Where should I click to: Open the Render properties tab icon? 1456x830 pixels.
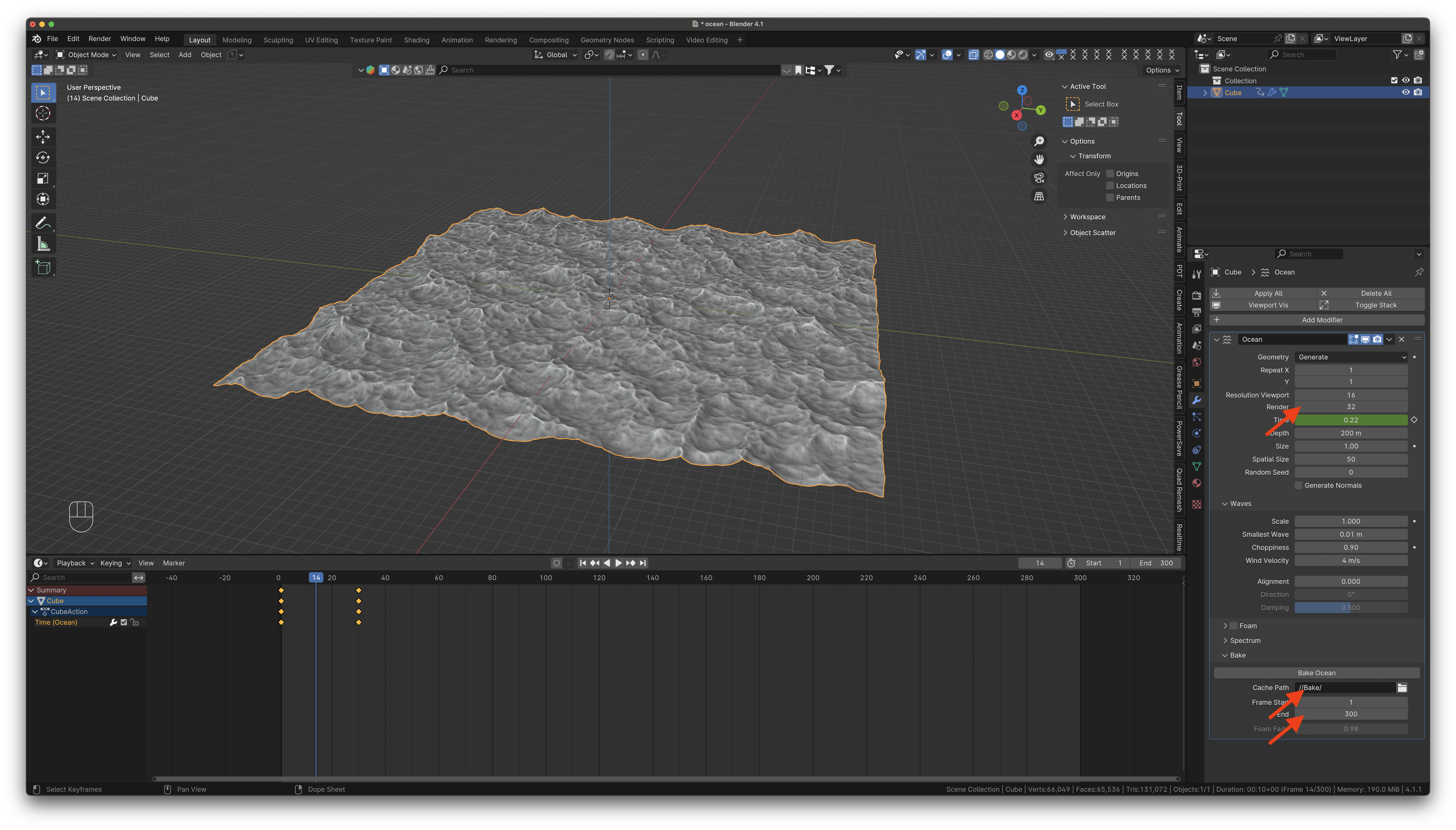click(1197, 295)
